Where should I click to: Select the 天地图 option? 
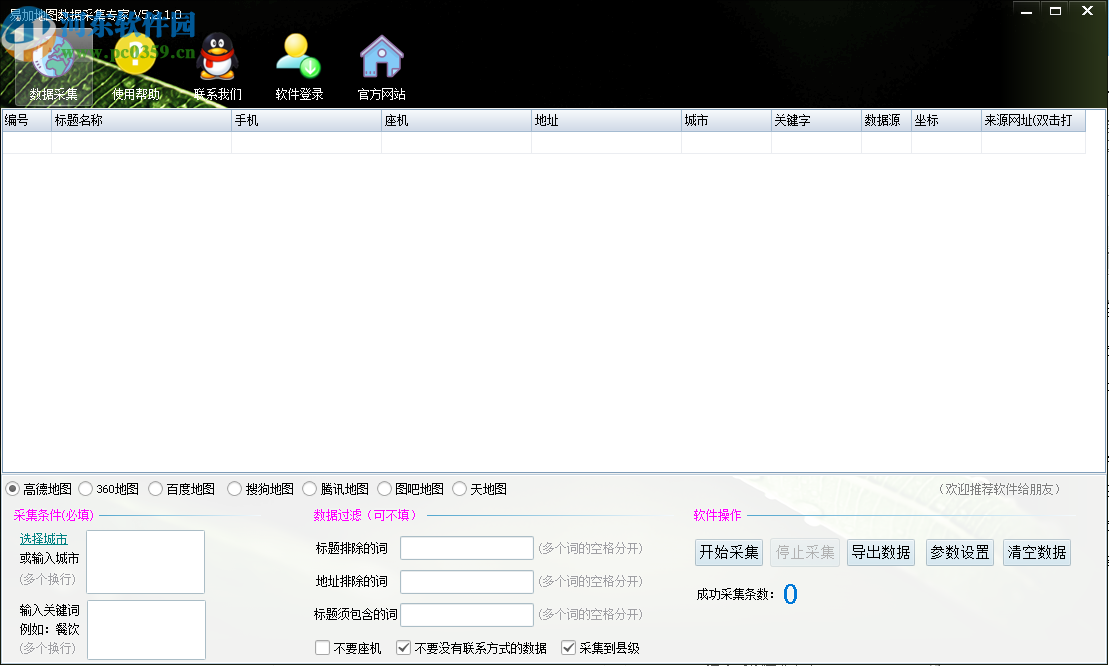click(458, 489)
